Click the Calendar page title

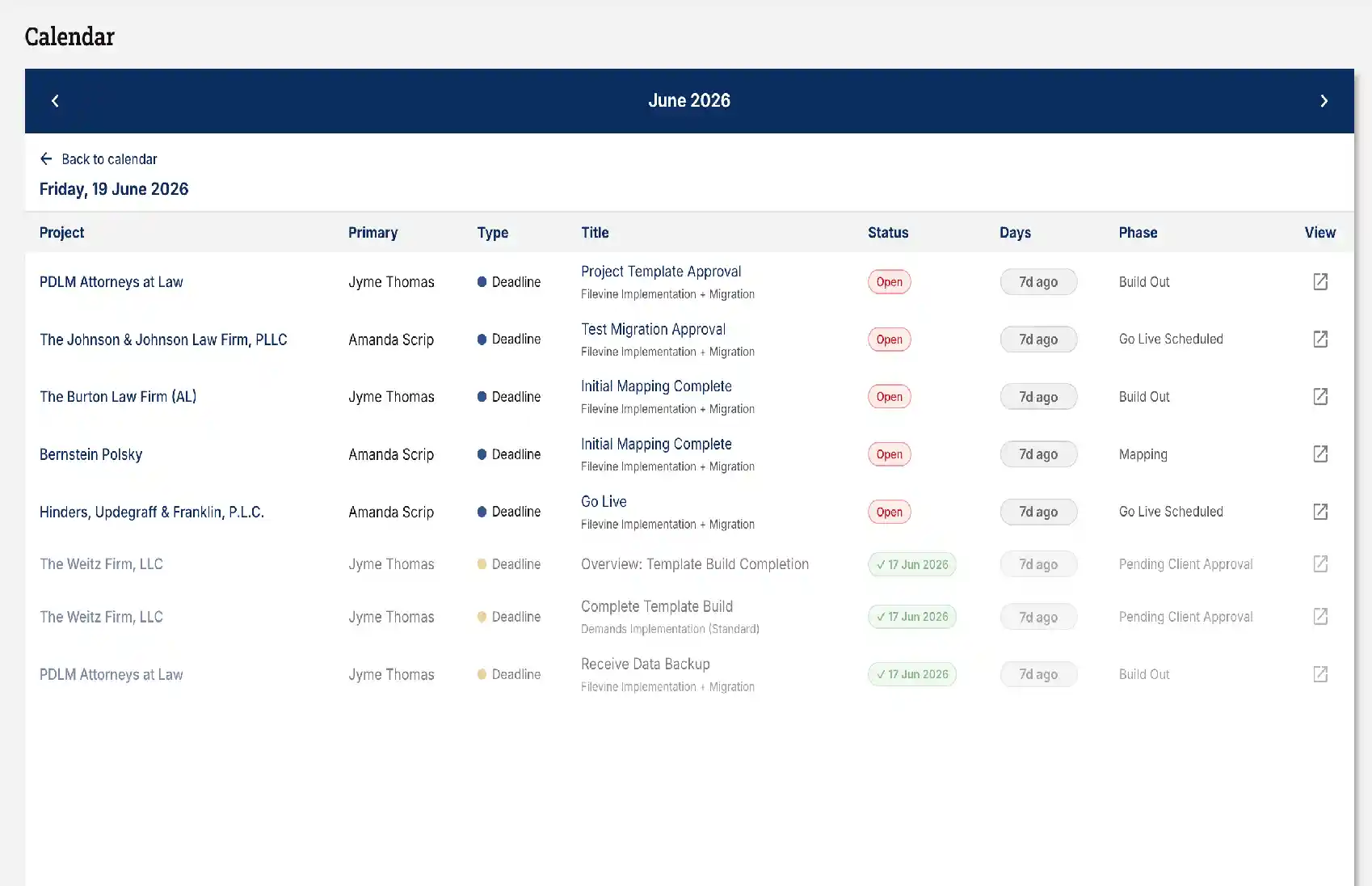pyautogui.click(x=69, y=36)
